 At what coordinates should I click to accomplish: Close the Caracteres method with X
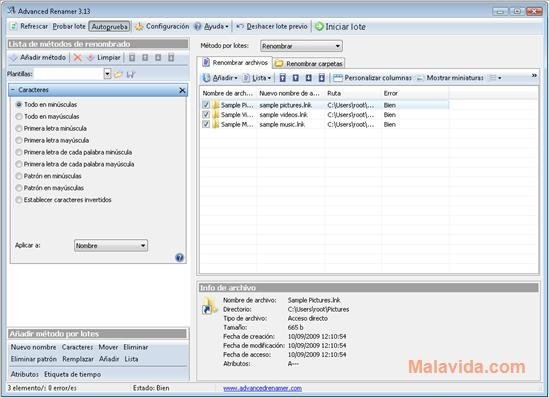coord(182,90)
